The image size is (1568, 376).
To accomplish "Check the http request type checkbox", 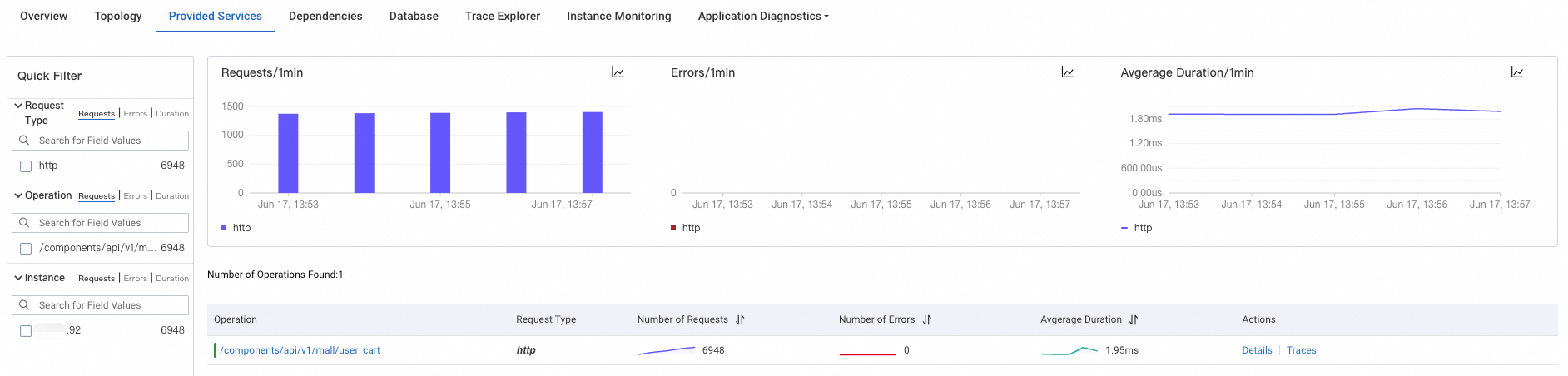I will (26, 166).
